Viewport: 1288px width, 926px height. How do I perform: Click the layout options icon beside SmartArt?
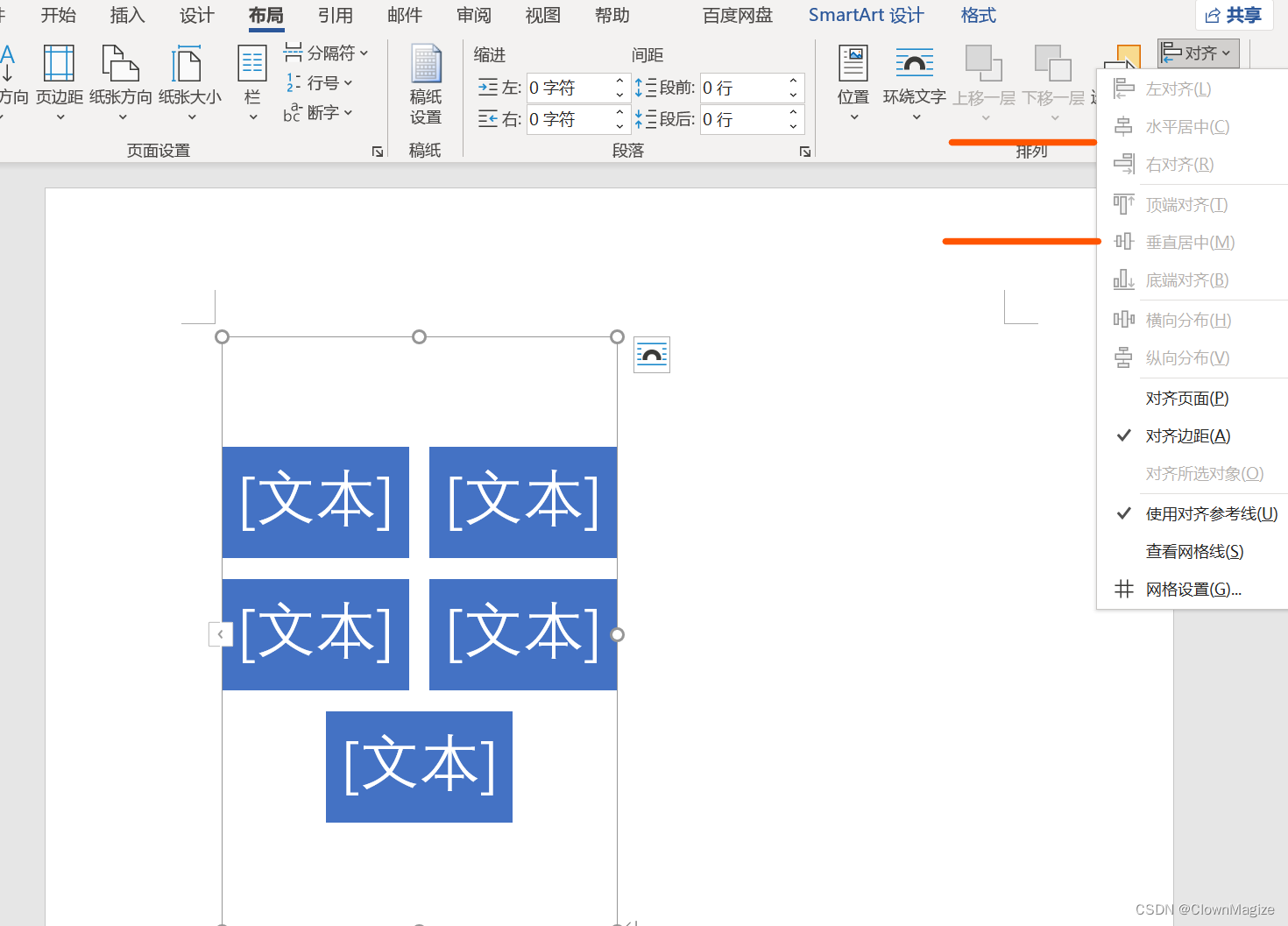point(652,355)
